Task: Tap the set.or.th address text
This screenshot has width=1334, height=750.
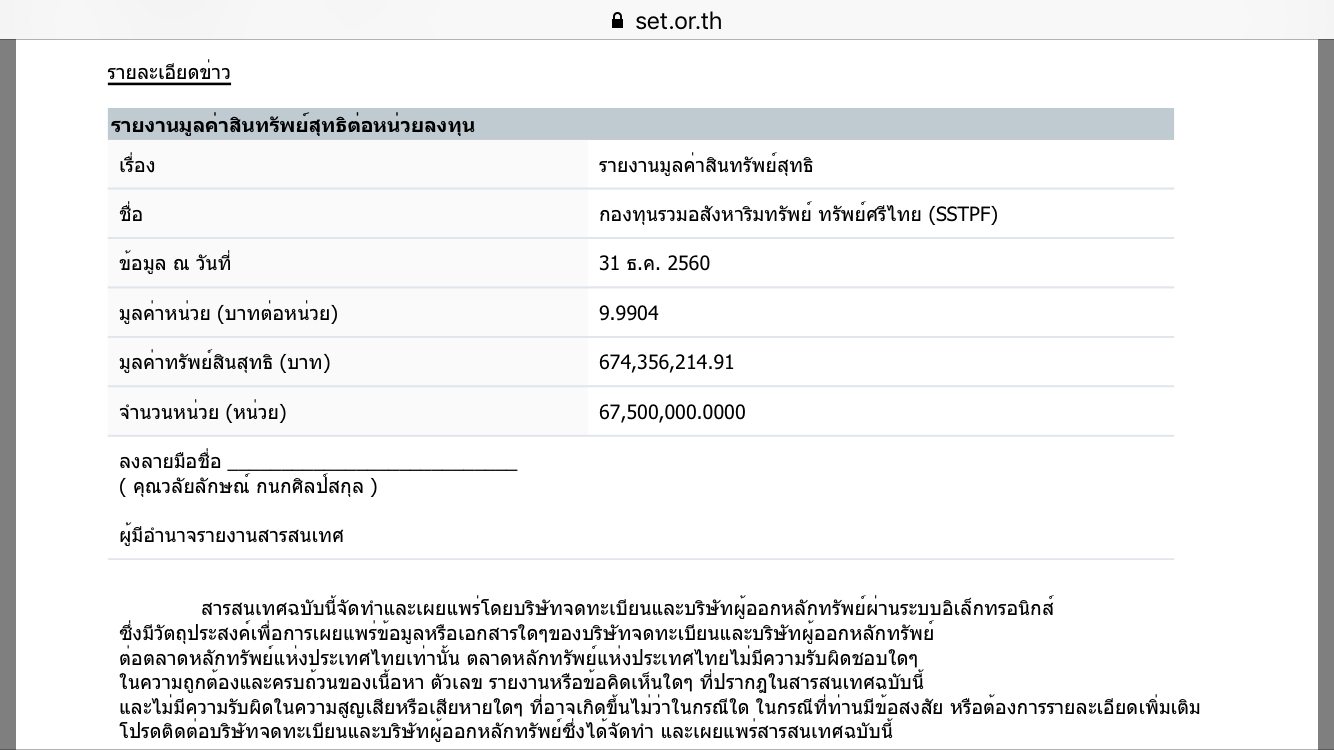Action: click(x=678, y=21)
